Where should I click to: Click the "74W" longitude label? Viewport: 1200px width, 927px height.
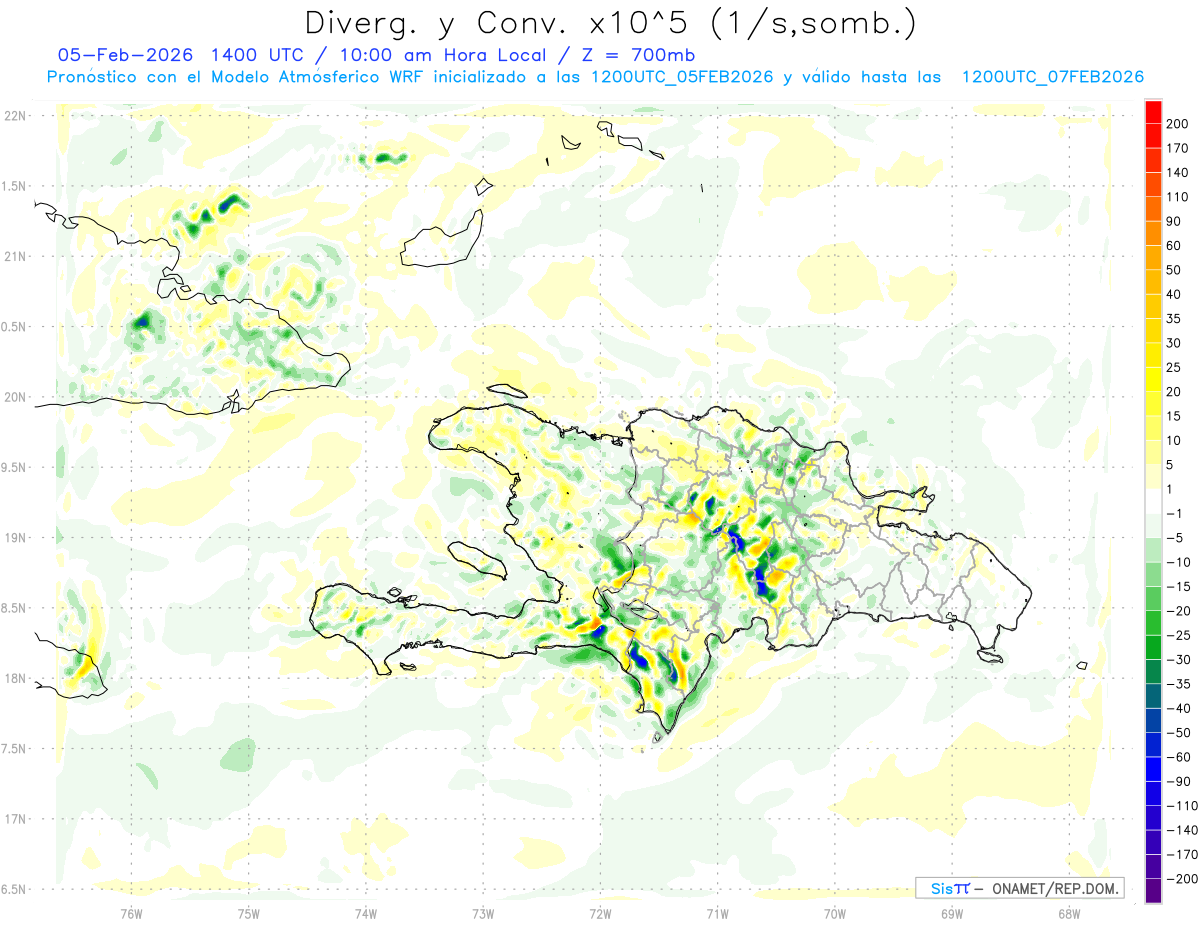[x=365, y=913]
